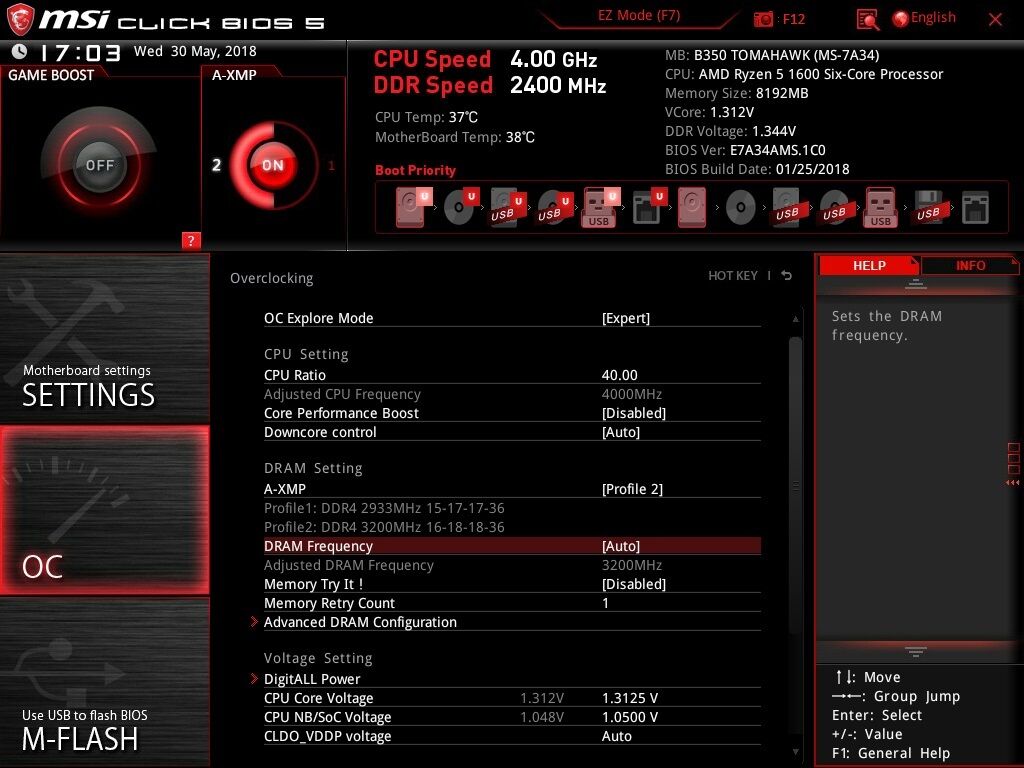This screenshot has width=1024, height=768.
Task: Change Memory Try It ! [Disabled] setting
Action: tap(512, 584)
